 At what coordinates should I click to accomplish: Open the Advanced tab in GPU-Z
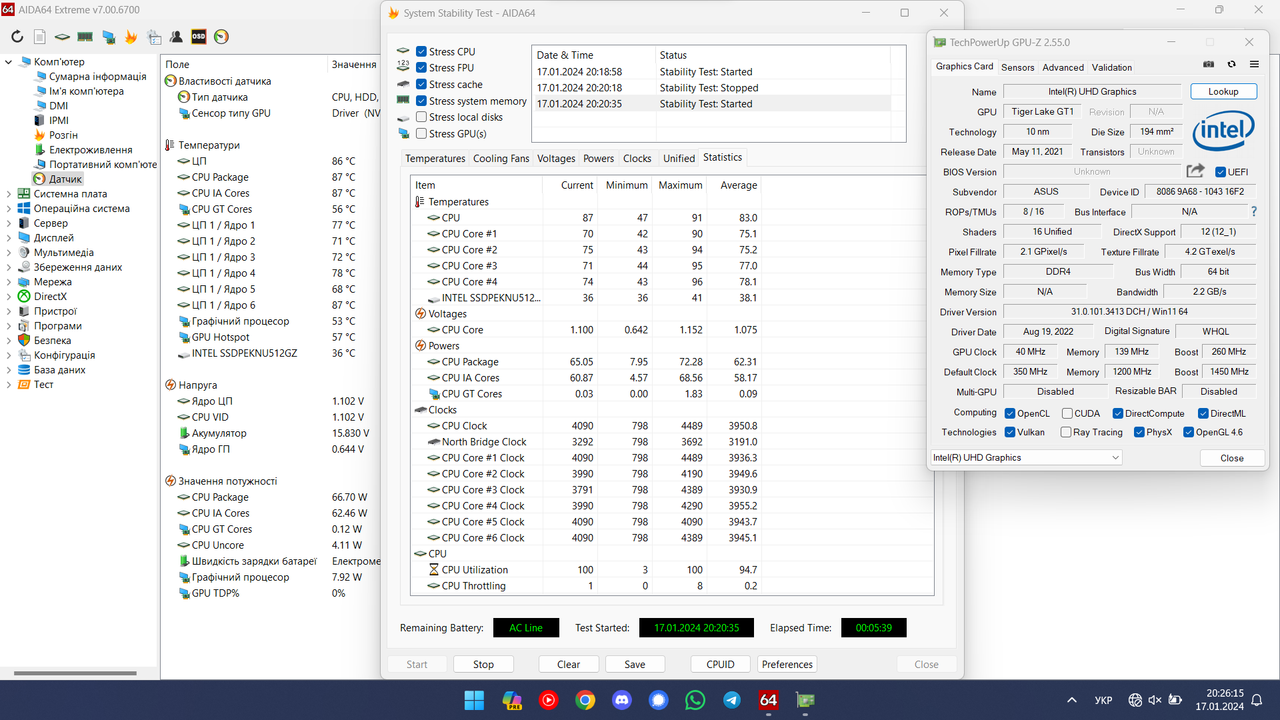(x=1063, y=67)
